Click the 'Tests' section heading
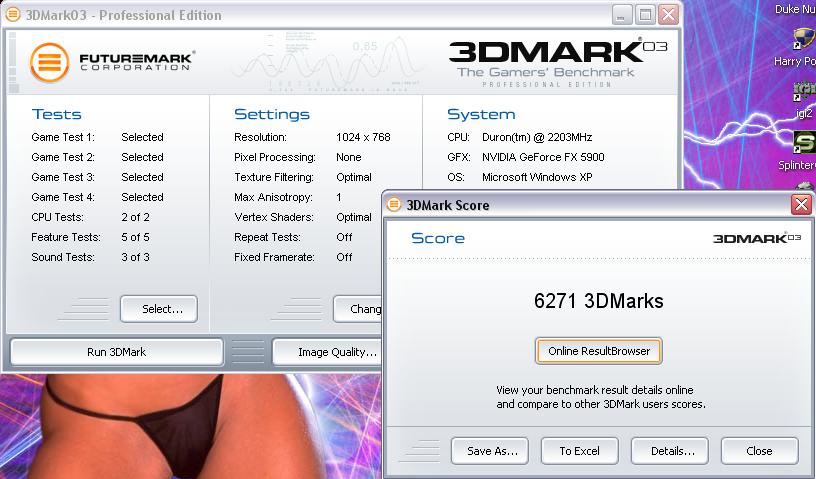The width and height of the screenshot is (816, 479). click(56, 114)
